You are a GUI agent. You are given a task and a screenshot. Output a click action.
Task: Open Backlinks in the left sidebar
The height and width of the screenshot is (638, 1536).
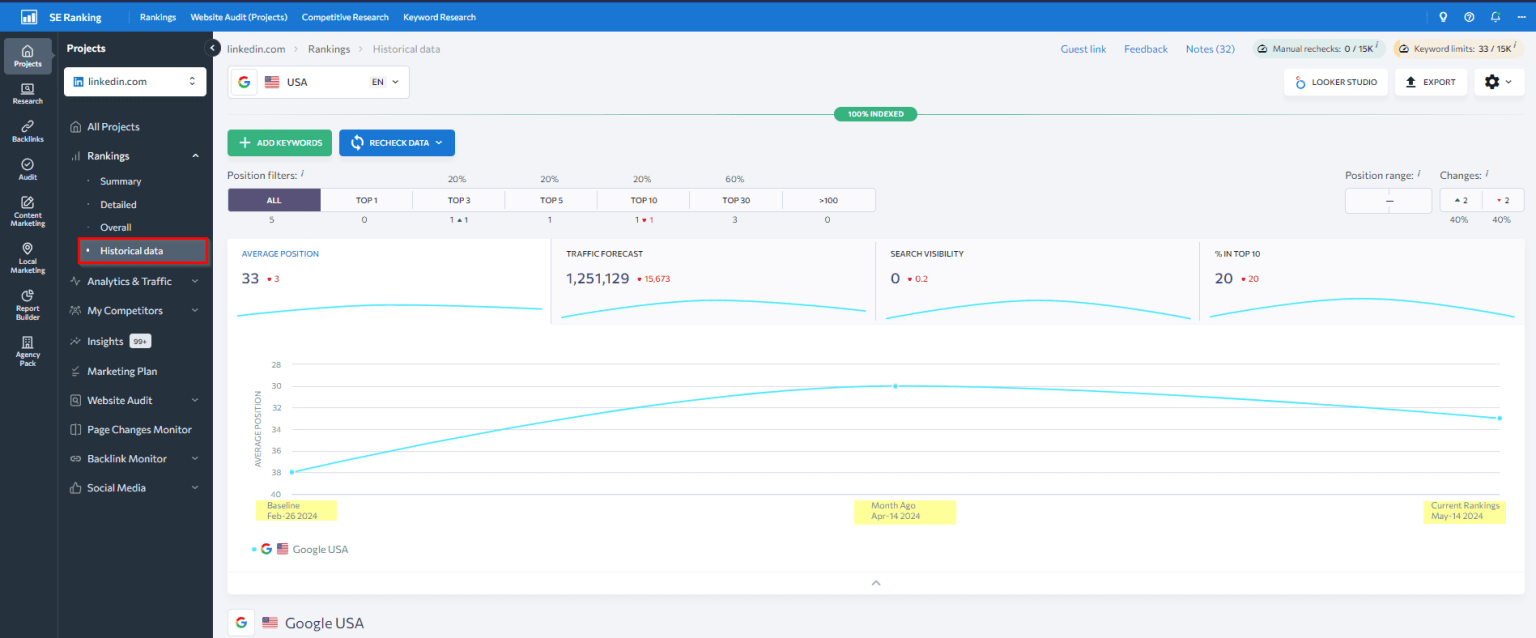[x=28, y=131]
